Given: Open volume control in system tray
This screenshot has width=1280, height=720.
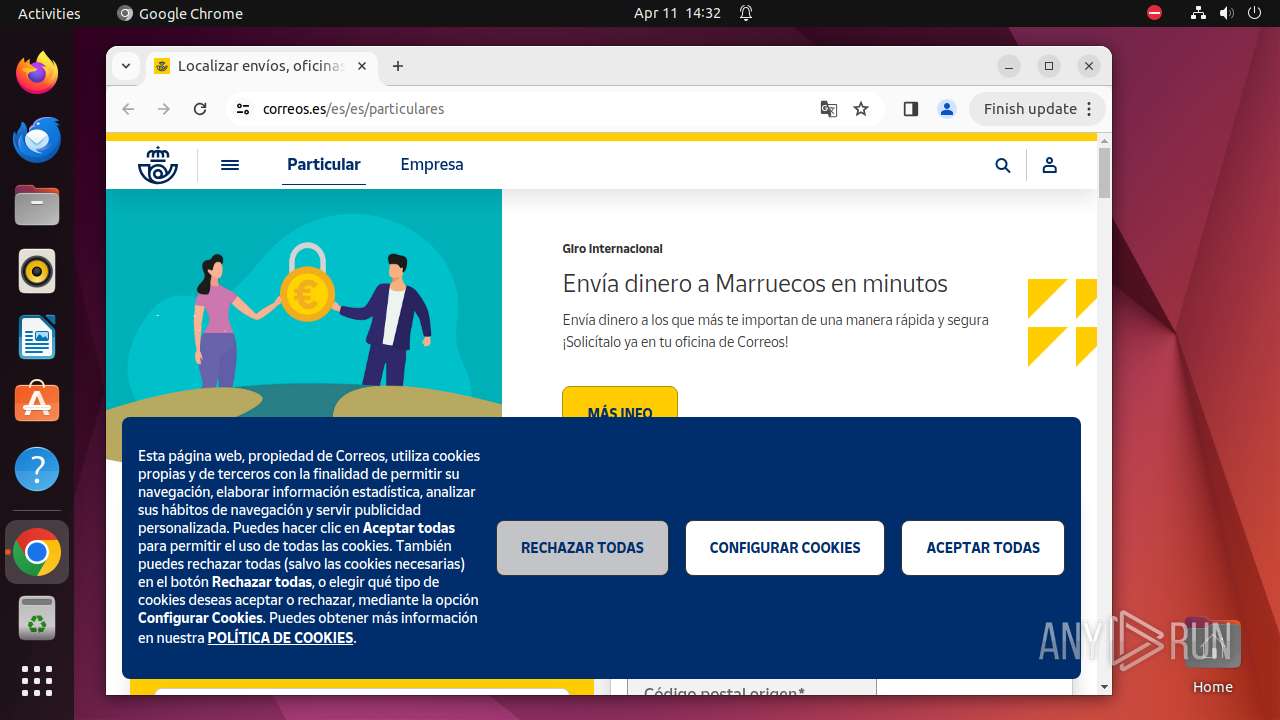Looking at the screenshot, I should coord(1227,13).
